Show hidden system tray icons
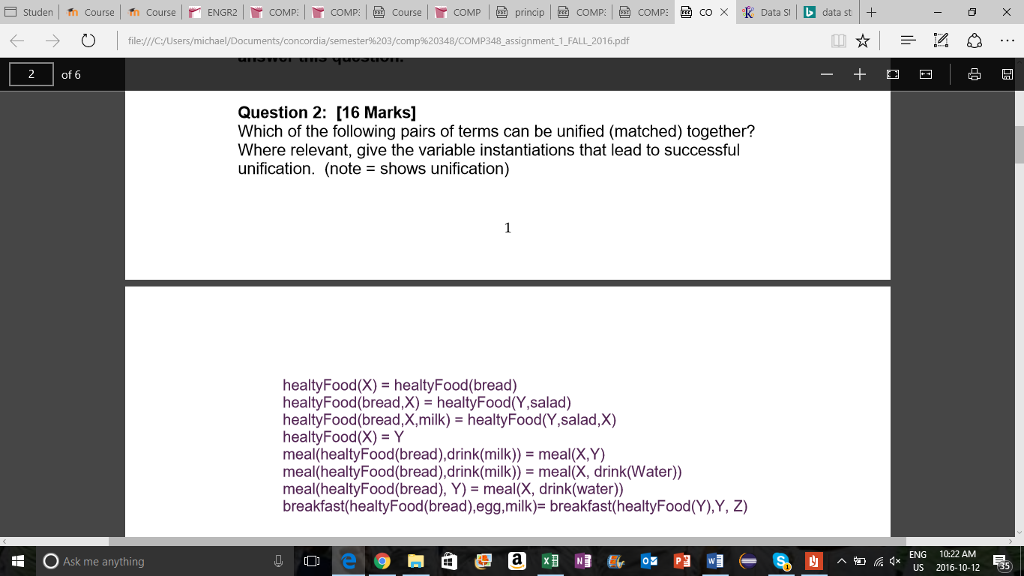1024x576 pixels. 841,561
